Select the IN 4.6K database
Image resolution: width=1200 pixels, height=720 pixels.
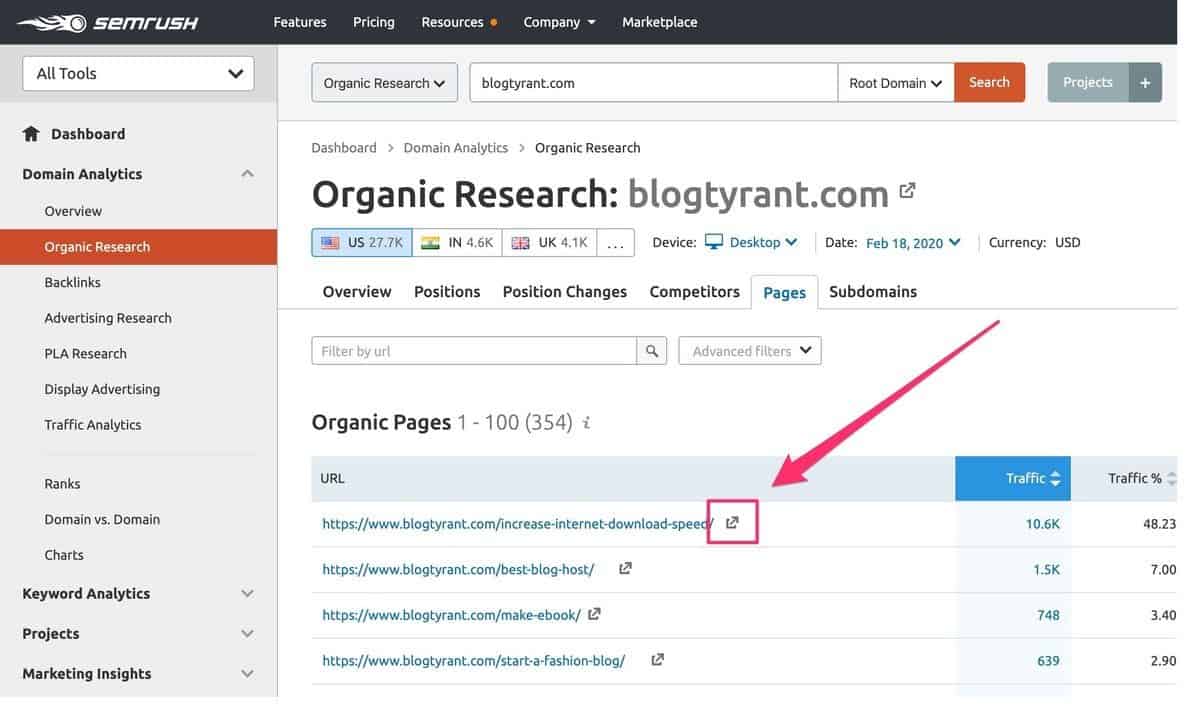tap(457, 243)
